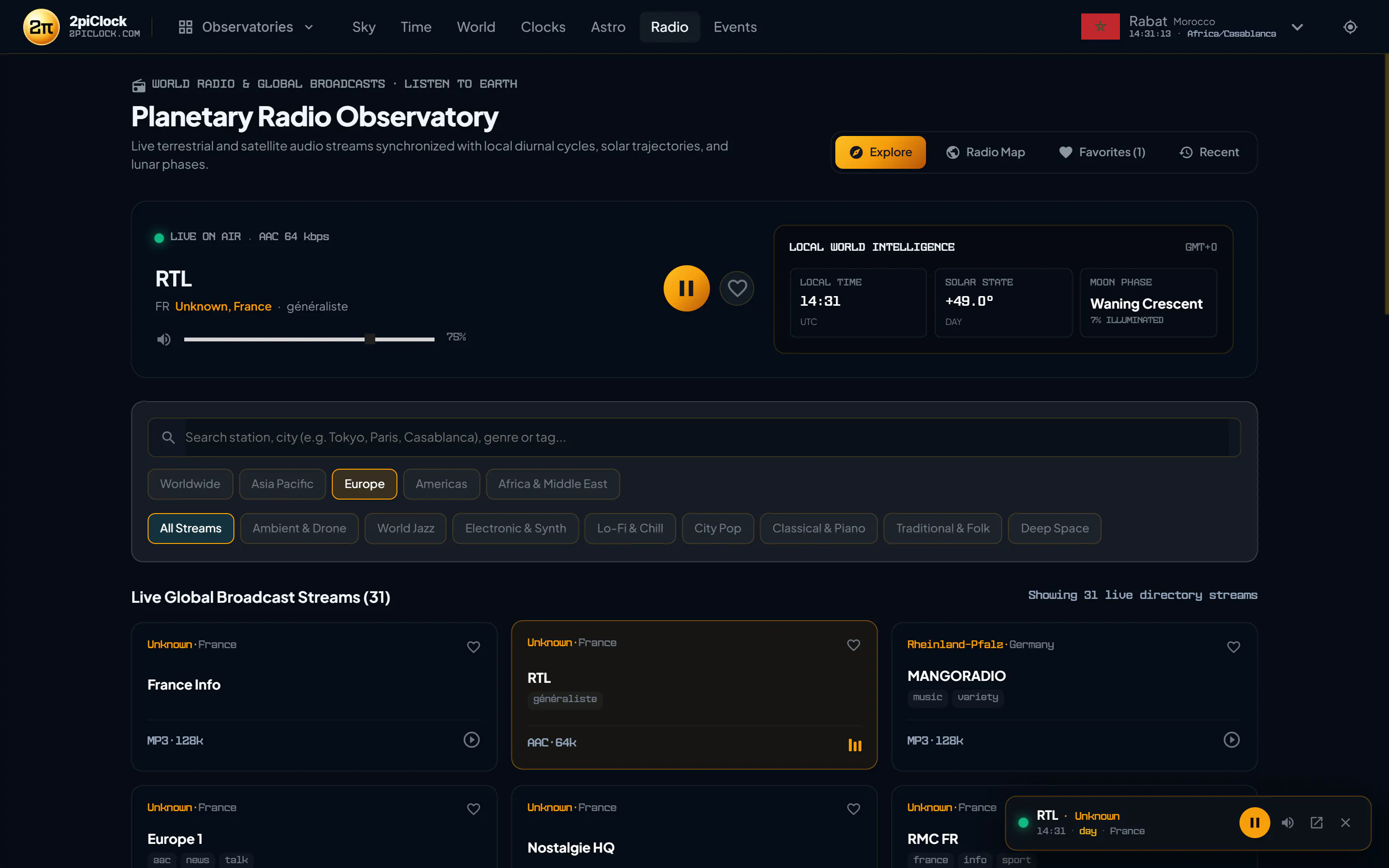Mute volume in the mini player
1389x868 pixels.
coord(1287,823)
